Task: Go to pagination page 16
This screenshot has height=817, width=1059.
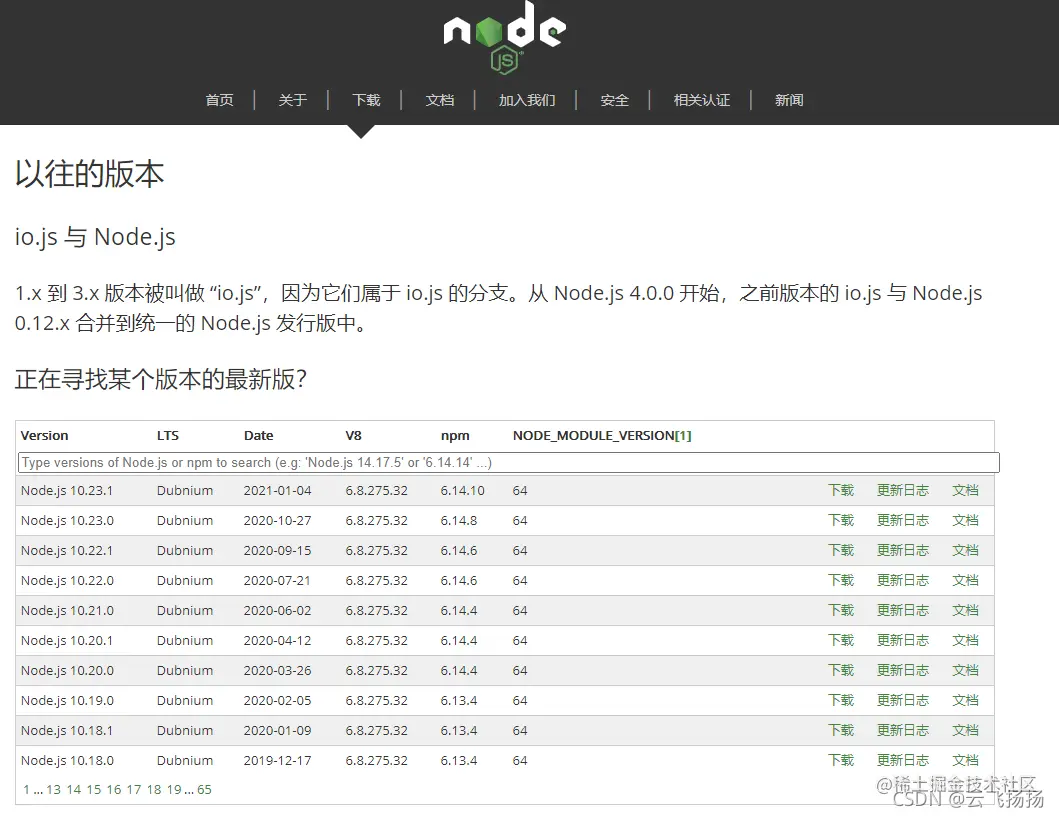Action: tap(114, 789)
